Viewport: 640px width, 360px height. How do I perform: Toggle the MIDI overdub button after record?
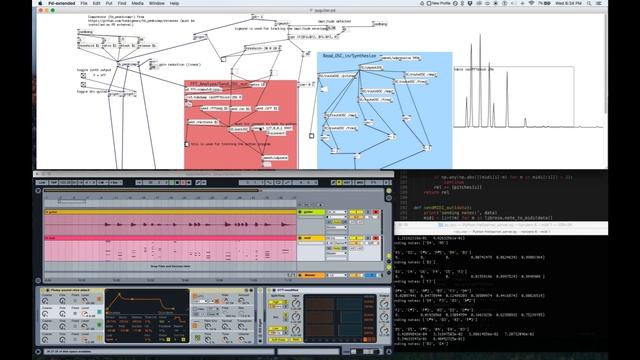pyautogui.click(x=189, y=182)
